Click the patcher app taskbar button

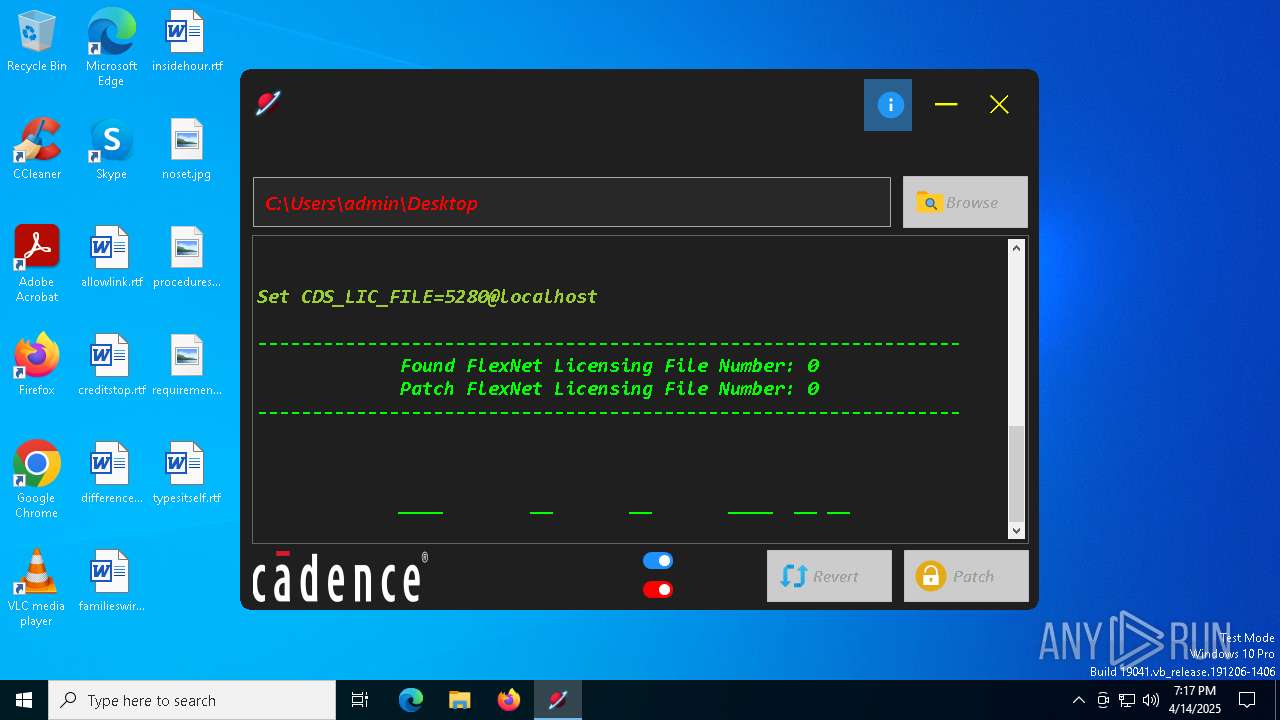558,700
